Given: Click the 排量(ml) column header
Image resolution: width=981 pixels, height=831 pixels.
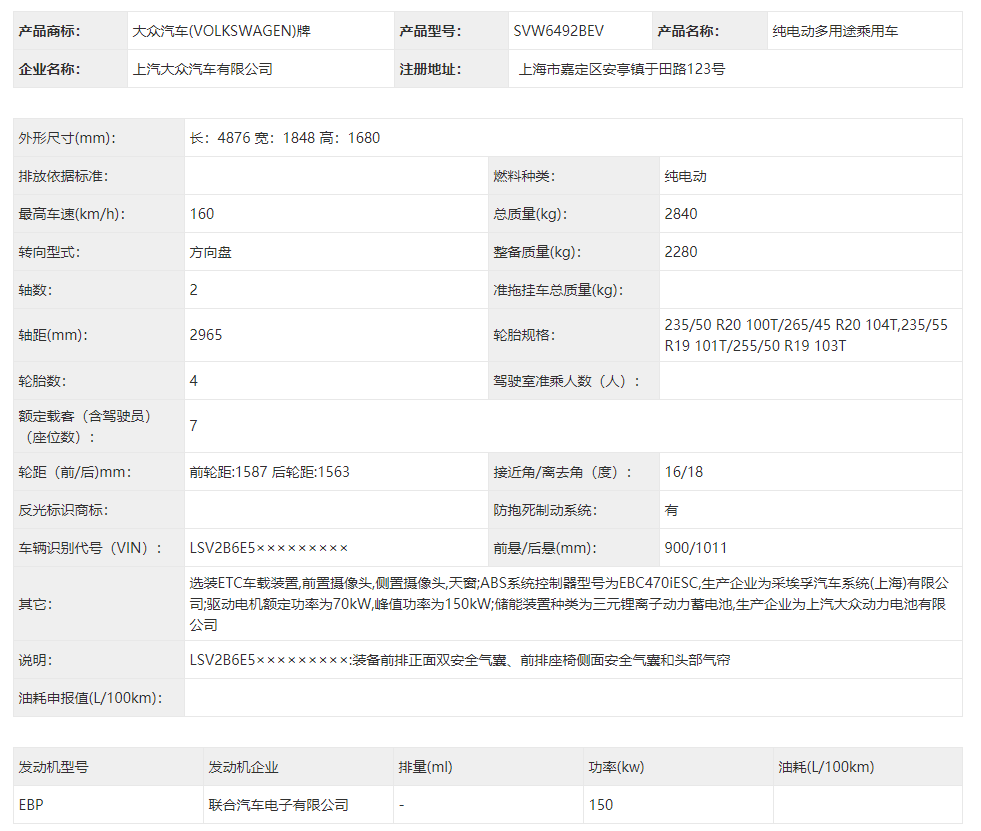Looking at the screenshot, I should 425,767.
